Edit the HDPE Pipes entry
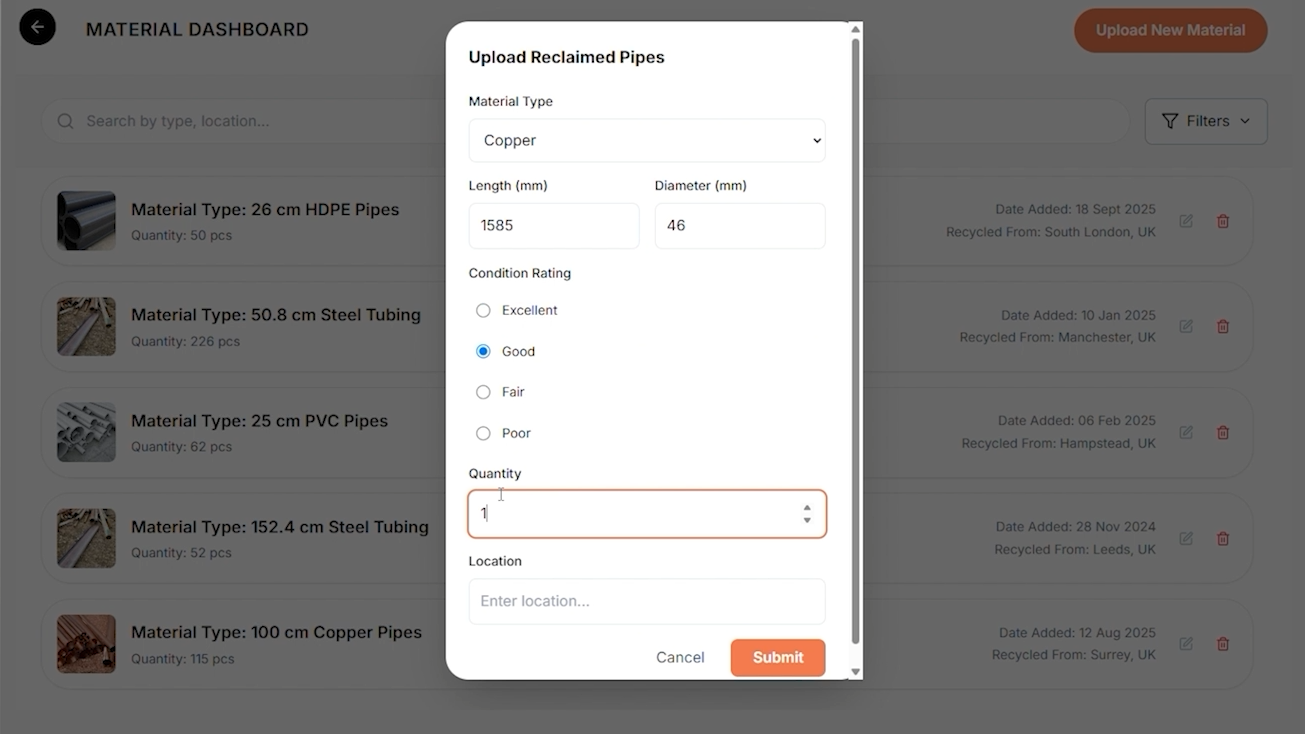The height and width of the screenshot is (734, 1305). pos(1186,221)
